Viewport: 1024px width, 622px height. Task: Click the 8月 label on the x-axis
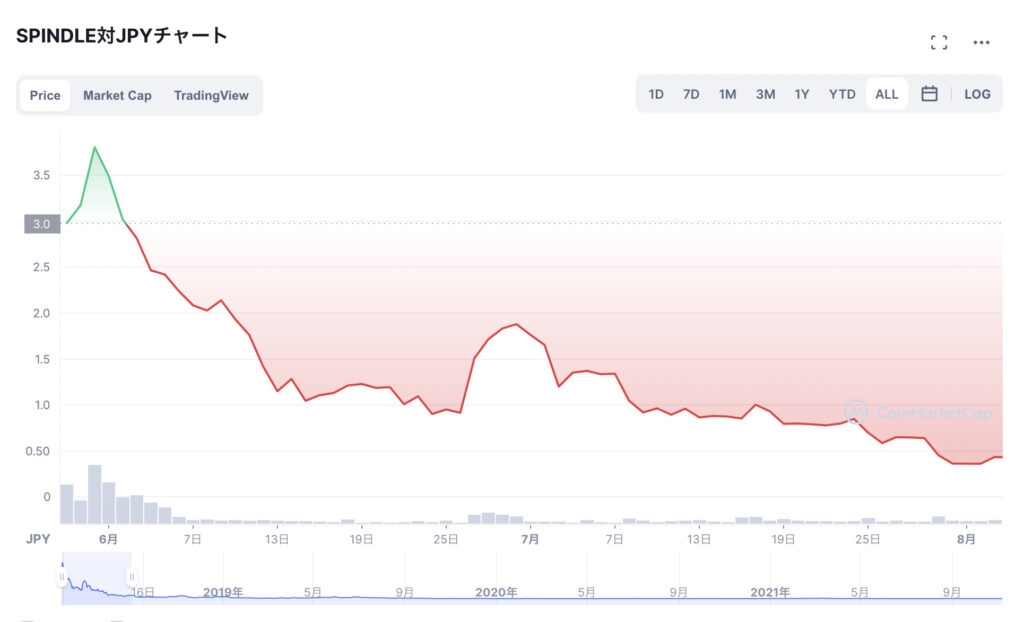pyautogui.click(x=966, y=539)
